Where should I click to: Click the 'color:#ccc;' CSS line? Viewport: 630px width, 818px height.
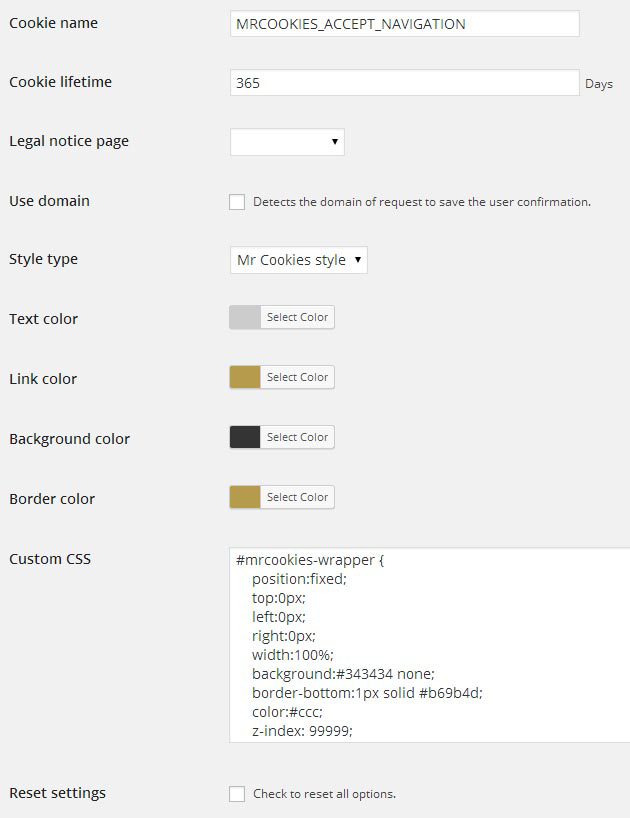287,712
